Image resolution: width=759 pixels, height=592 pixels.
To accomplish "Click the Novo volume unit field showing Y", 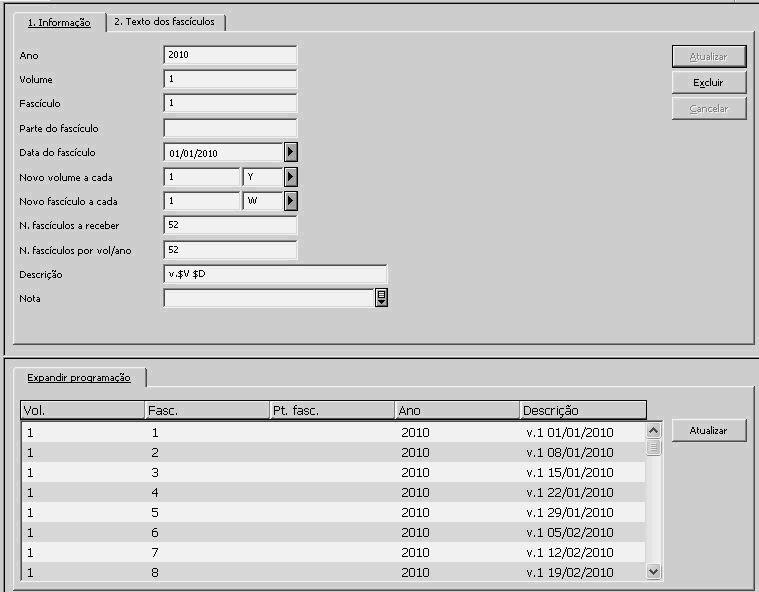I will pos(263,177).
